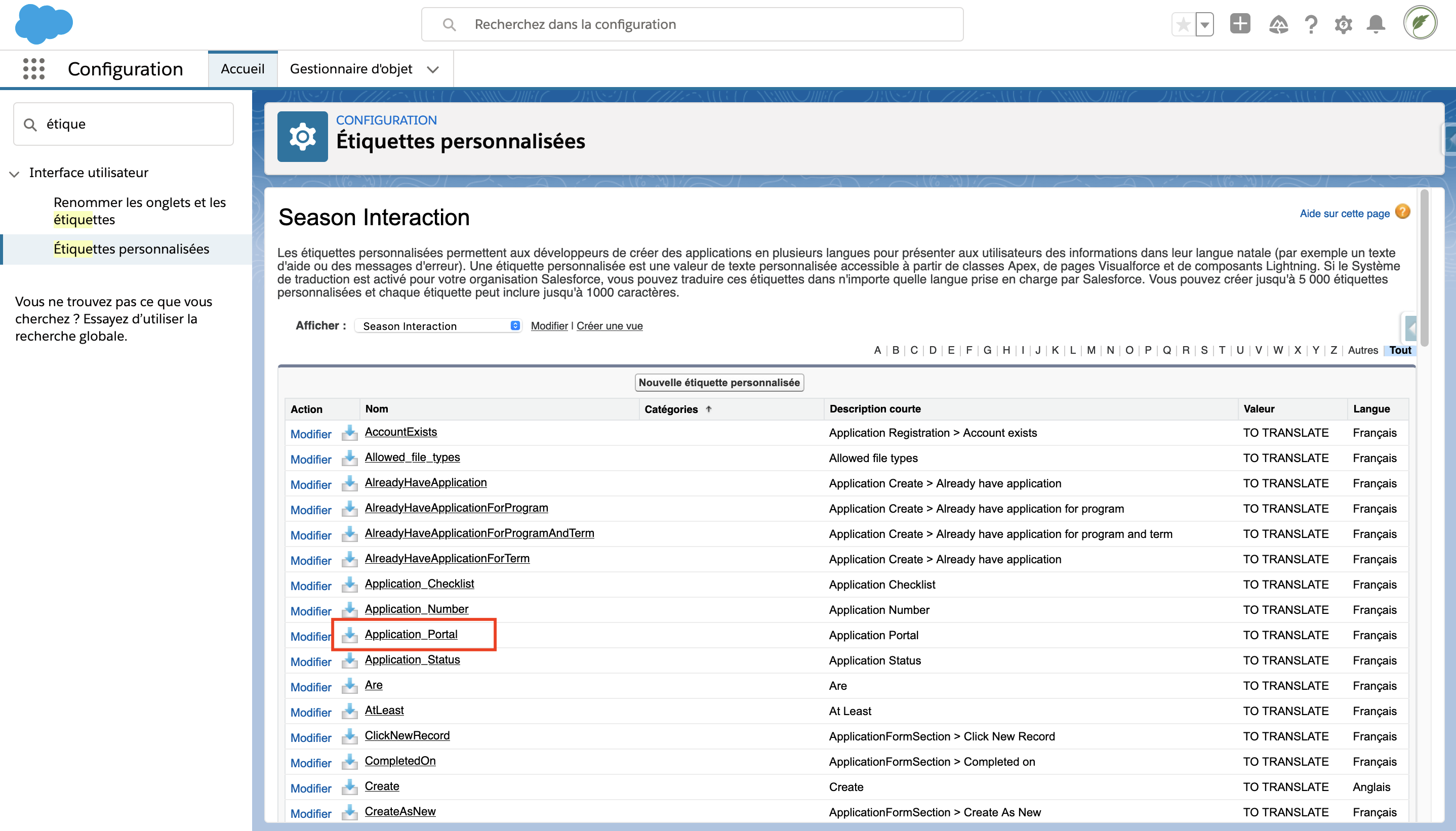Open the Afficher view select box
Viewport: 1456px width, 831px height.
[438, 326]
